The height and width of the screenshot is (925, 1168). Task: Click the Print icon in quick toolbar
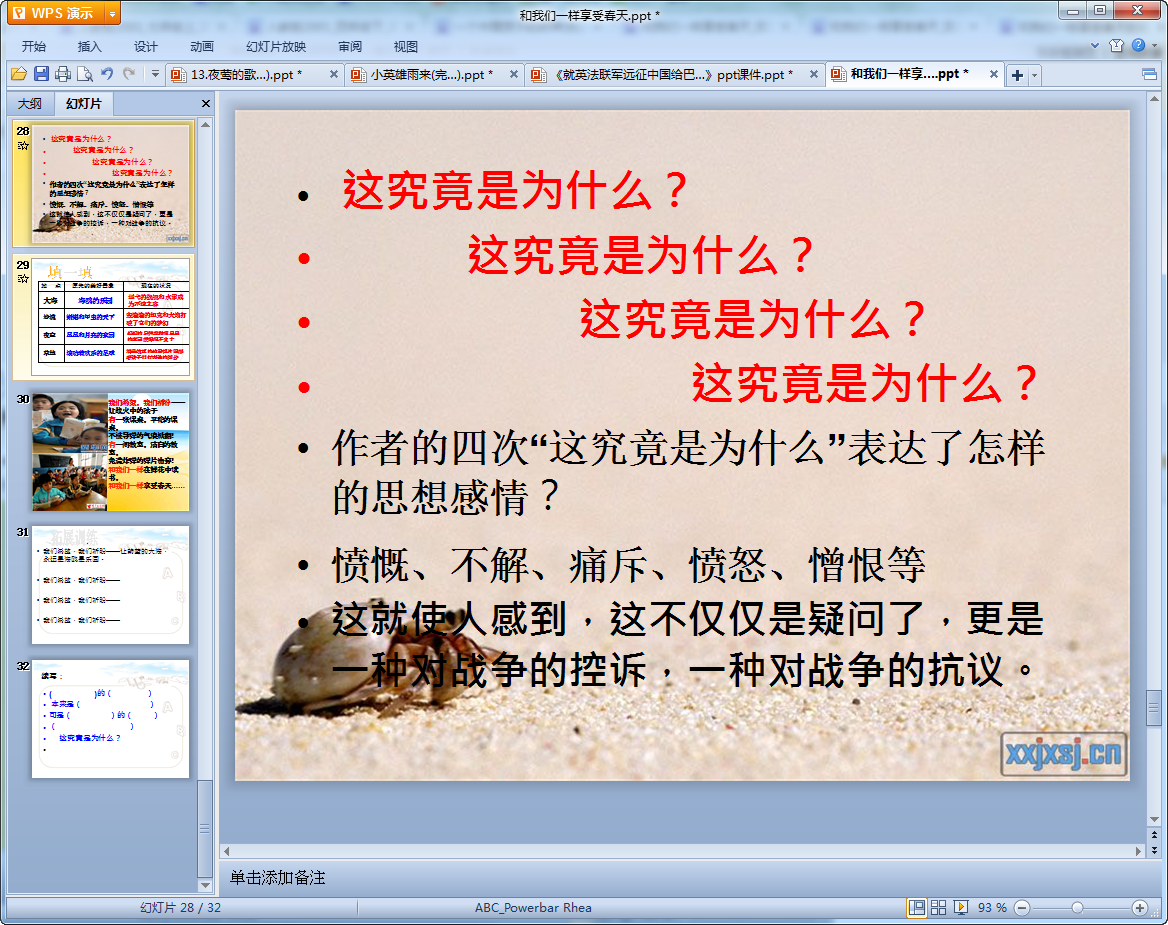pos(63,74)
